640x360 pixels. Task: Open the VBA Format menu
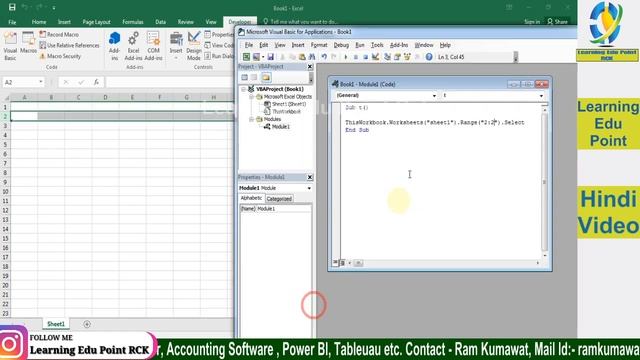click(319, 45)
